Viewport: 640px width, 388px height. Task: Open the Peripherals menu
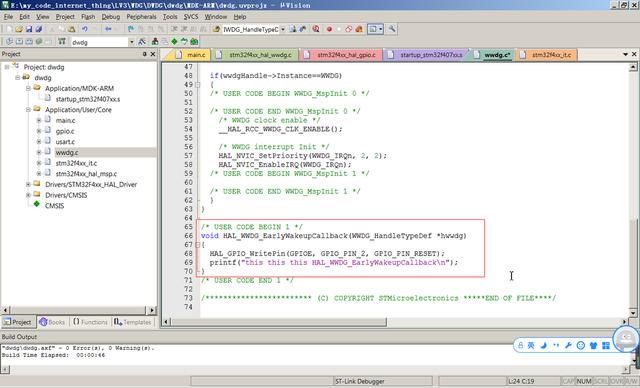[x=141, y=17]
